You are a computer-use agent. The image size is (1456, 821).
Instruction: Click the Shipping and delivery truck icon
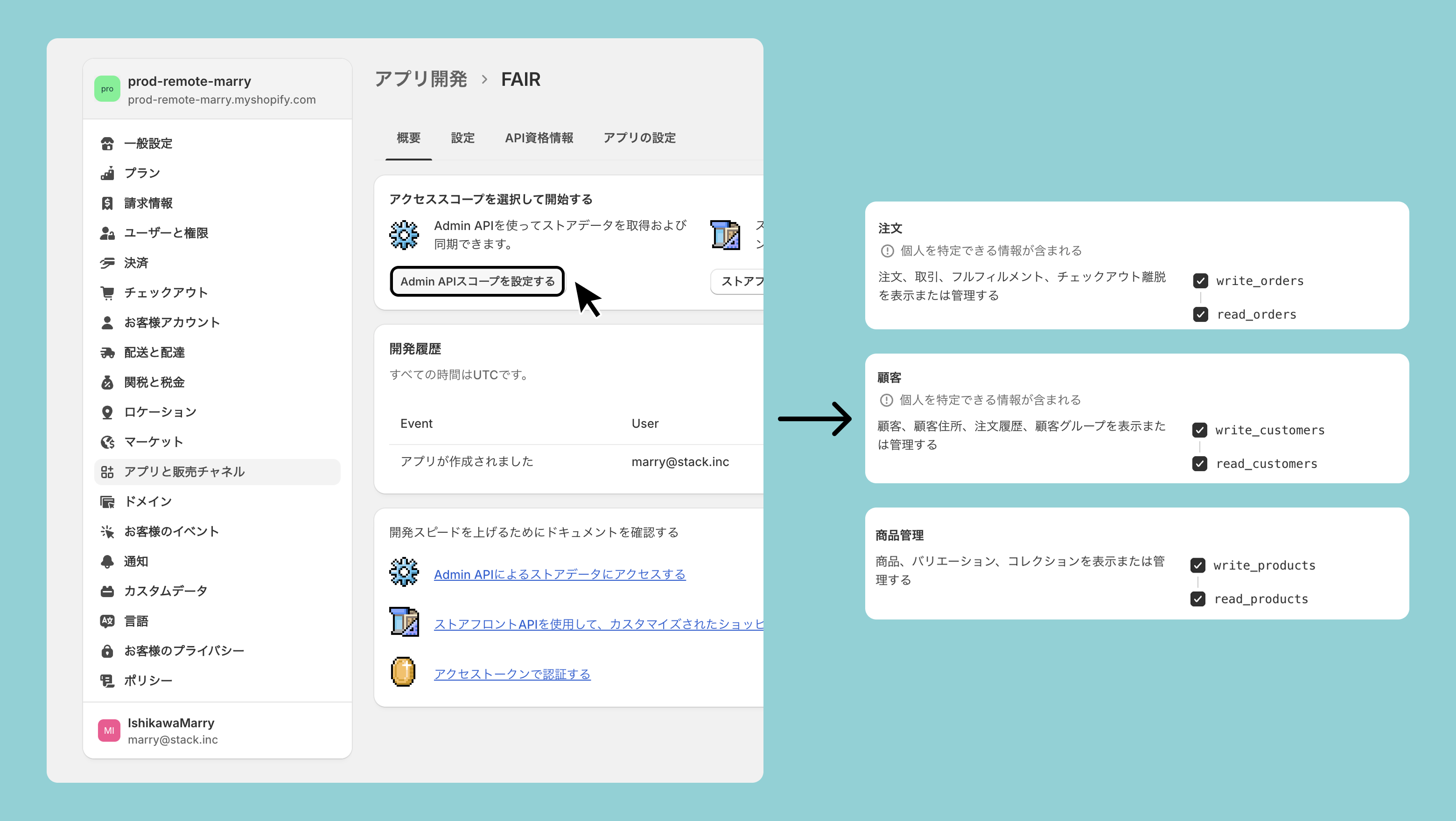pos(107,353)
